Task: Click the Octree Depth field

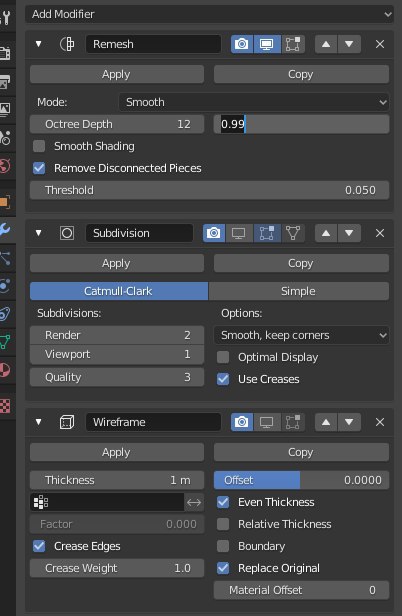Action: point(117,124)
